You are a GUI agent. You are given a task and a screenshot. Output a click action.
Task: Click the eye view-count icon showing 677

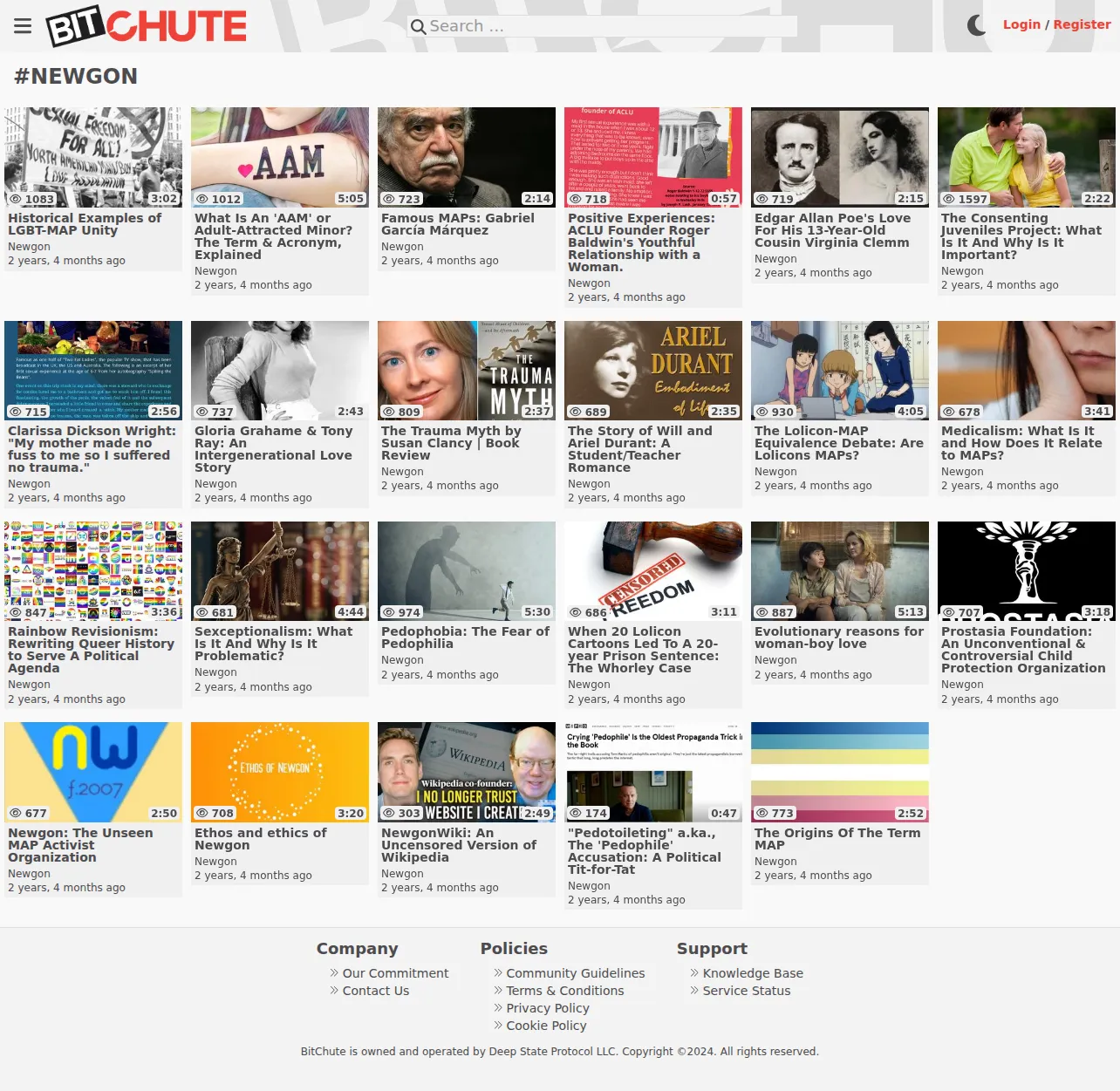16,813
